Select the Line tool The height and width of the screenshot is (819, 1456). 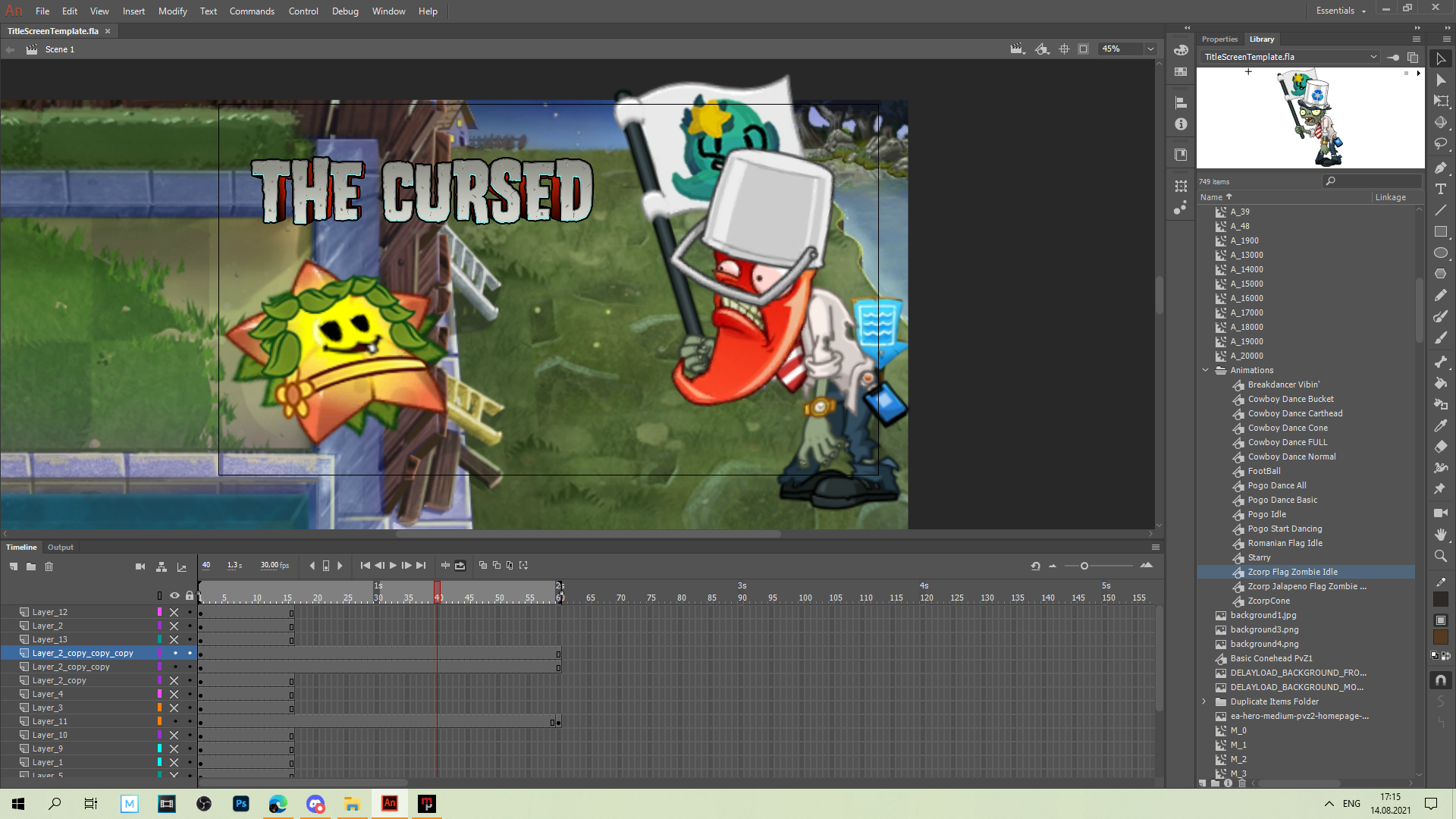click(x=1441, y=210)
